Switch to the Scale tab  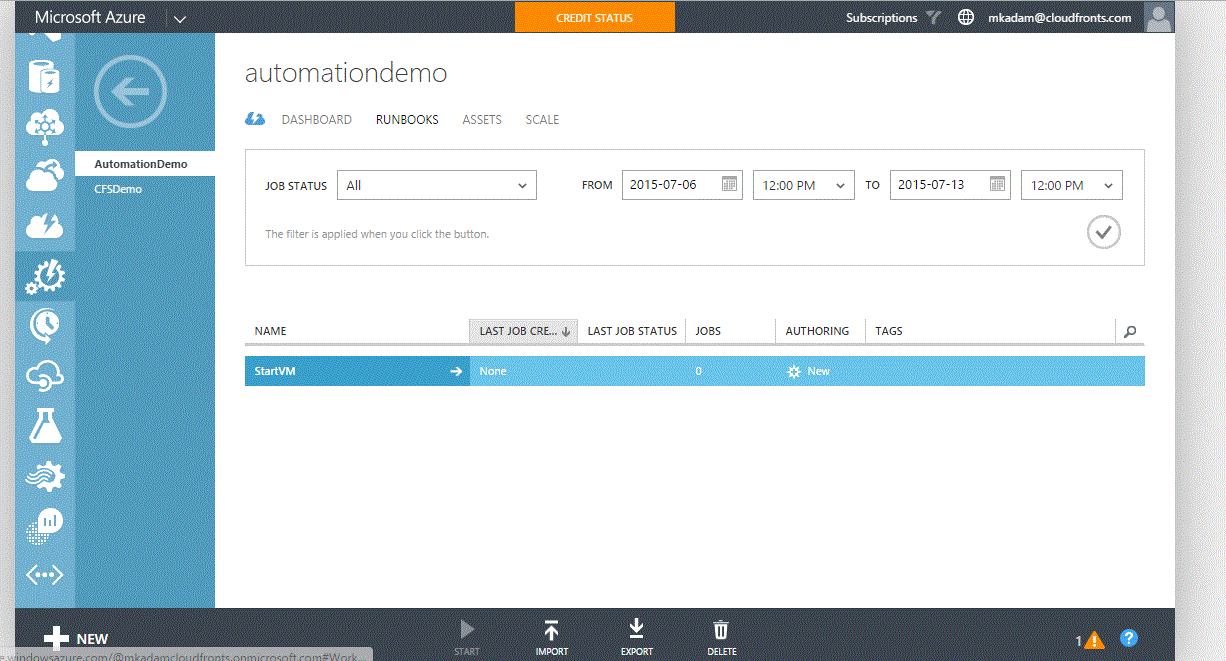(543, 120)
